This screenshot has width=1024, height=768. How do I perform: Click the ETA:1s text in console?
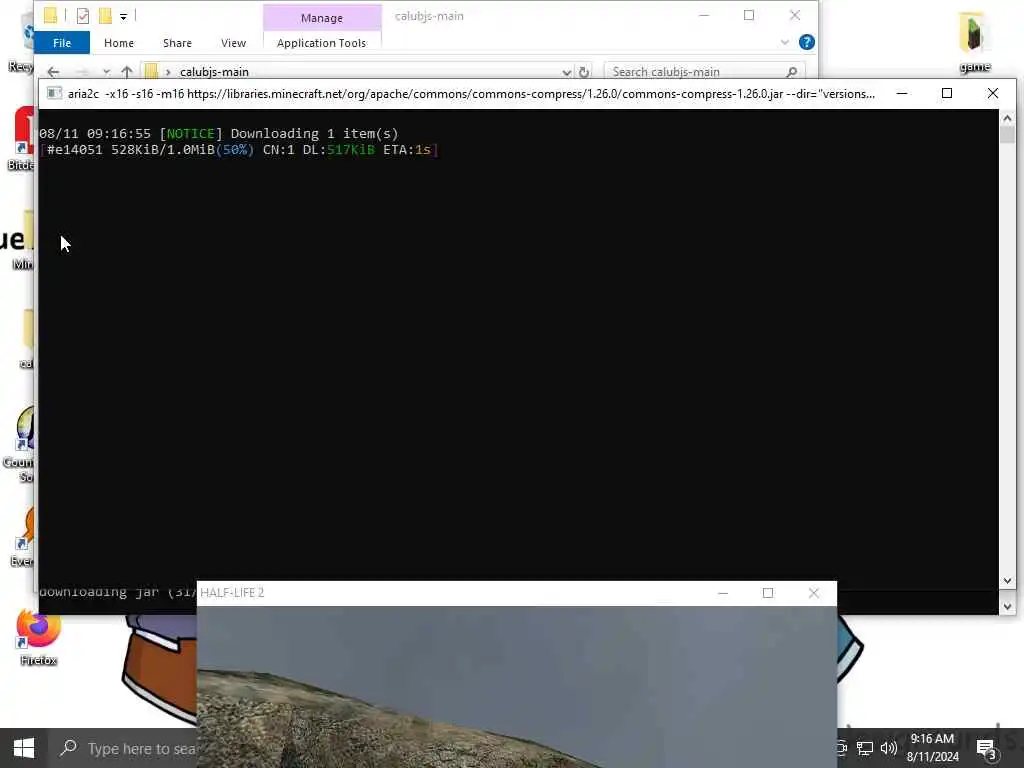(x=407, y=150)
